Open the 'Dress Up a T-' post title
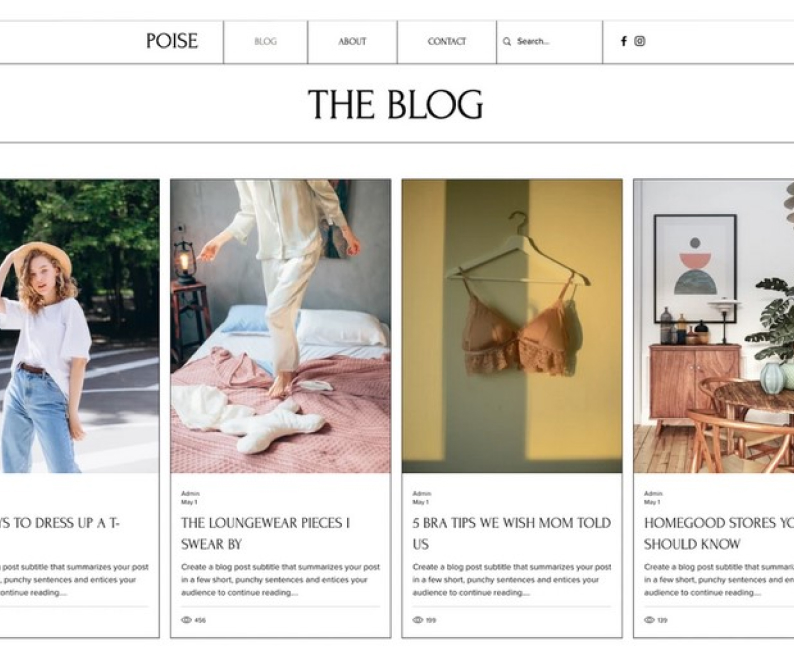The height and width of the screenshot is (655, 794). point(59,523)
